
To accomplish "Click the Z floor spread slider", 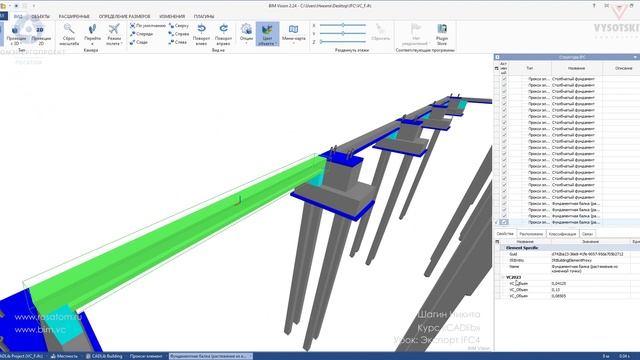I will pyautogui.click(x=343, y=42).
